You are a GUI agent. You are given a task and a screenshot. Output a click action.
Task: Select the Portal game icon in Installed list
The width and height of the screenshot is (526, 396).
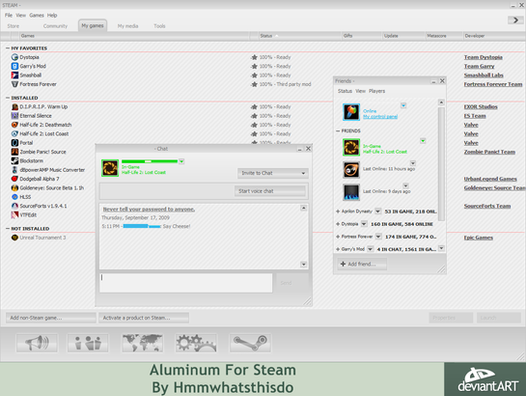click(14, 143)
